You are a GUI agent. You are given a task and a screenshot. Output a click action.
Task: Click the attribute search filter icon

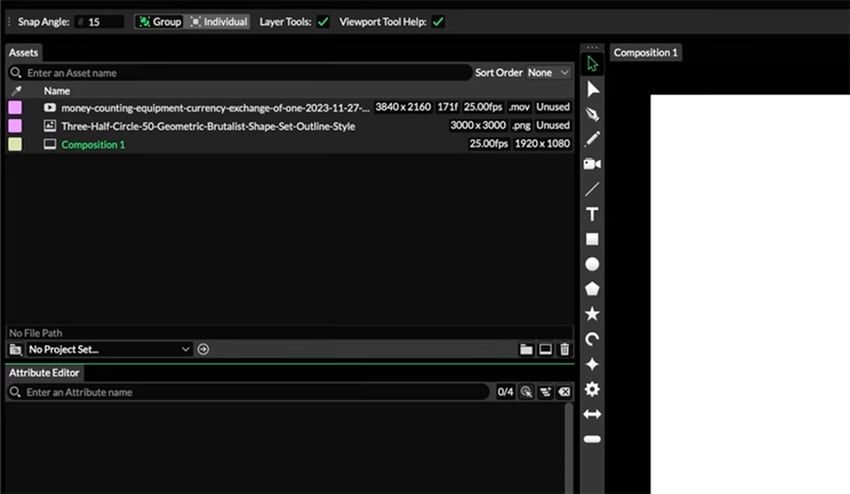(x=526, y=392)
